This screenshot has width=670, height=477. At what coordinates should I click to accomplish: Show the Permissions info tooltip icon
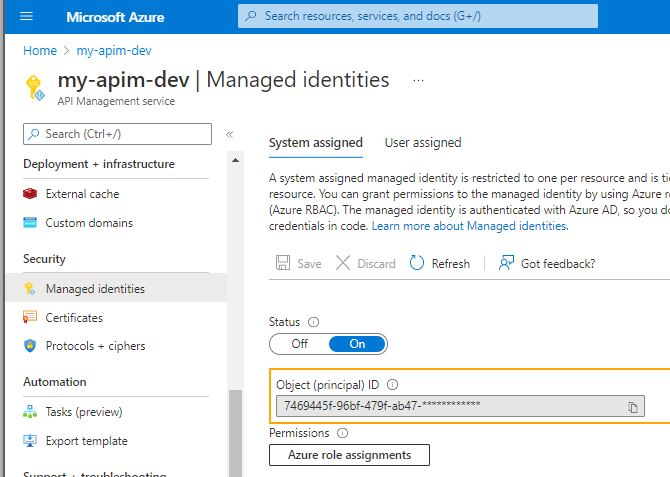[342, 433]
